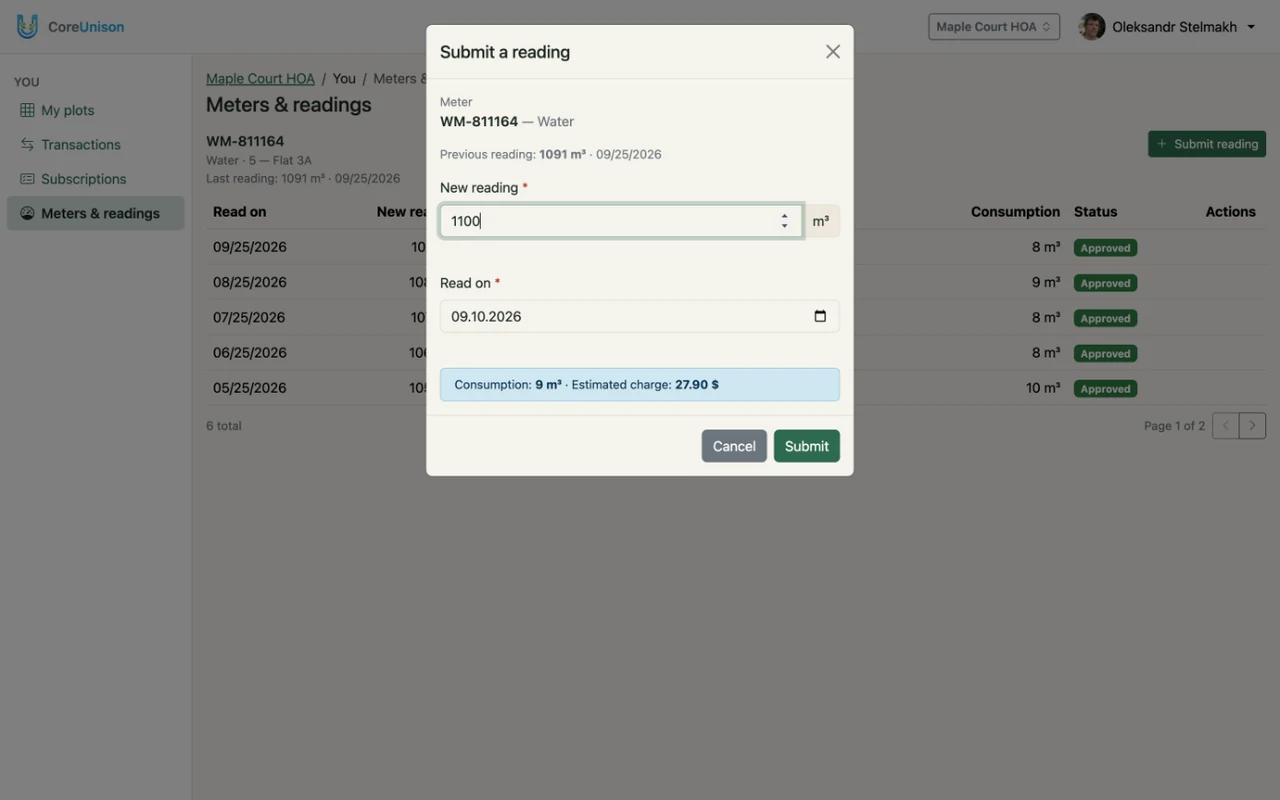
Task: Open the calendar picker icon
Action: (820, 316)
